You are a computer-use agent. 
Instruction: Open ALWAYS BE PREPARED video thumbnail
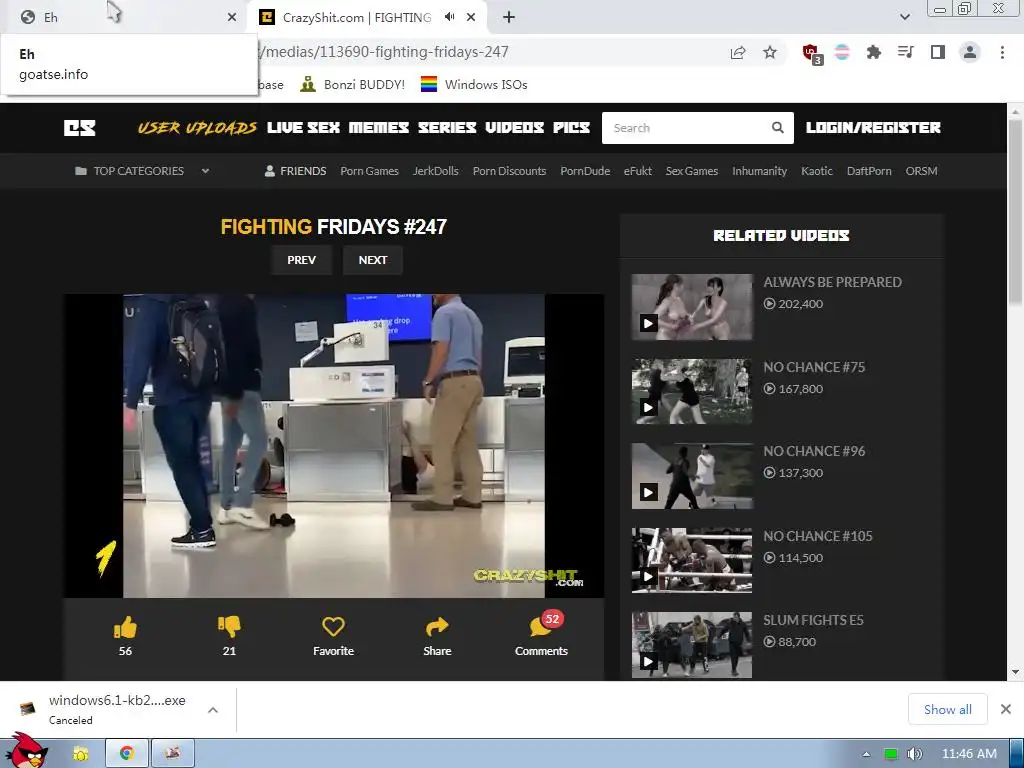click(692, 307)
